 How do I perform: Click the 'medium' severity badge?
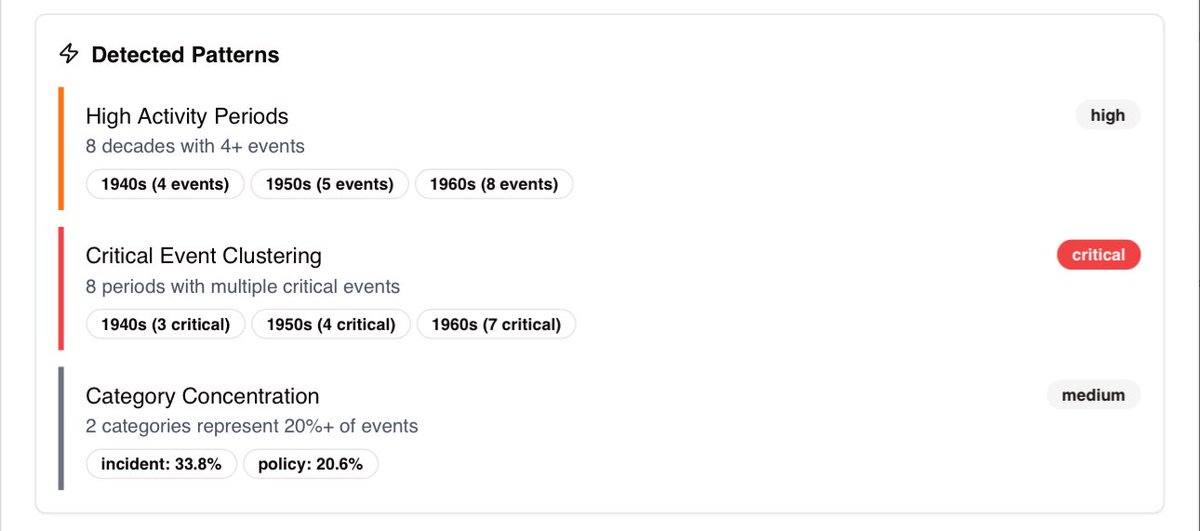click(x=1093, y=395)
